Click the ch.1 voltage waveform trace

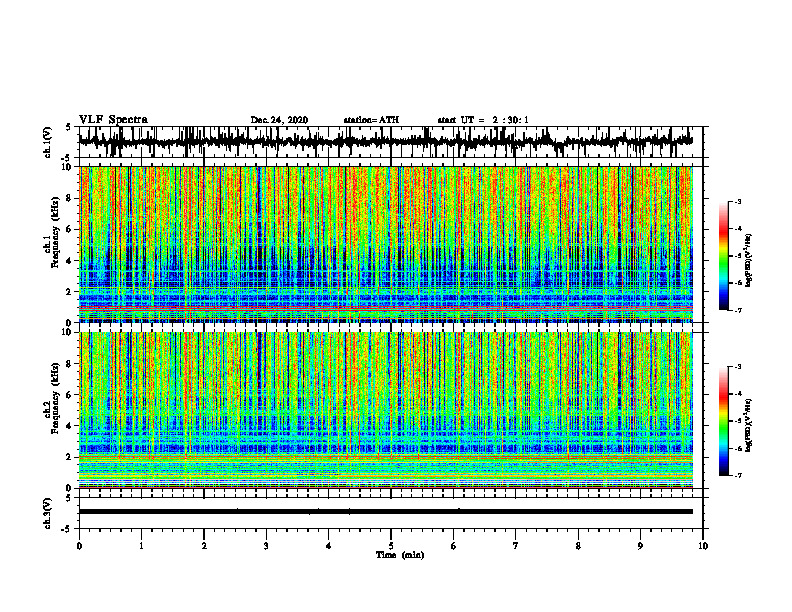[385, 141]
